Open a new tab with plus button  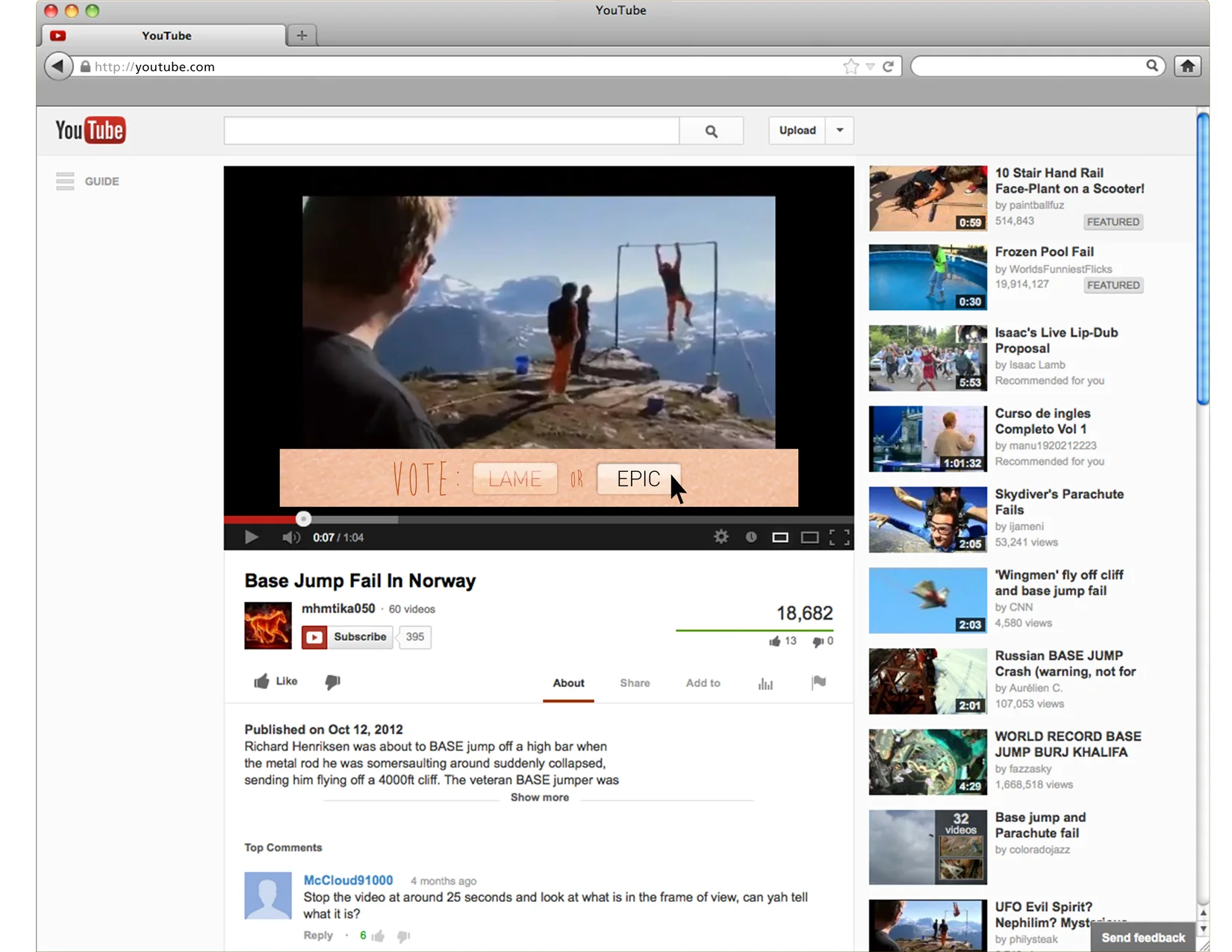[302, 35]
